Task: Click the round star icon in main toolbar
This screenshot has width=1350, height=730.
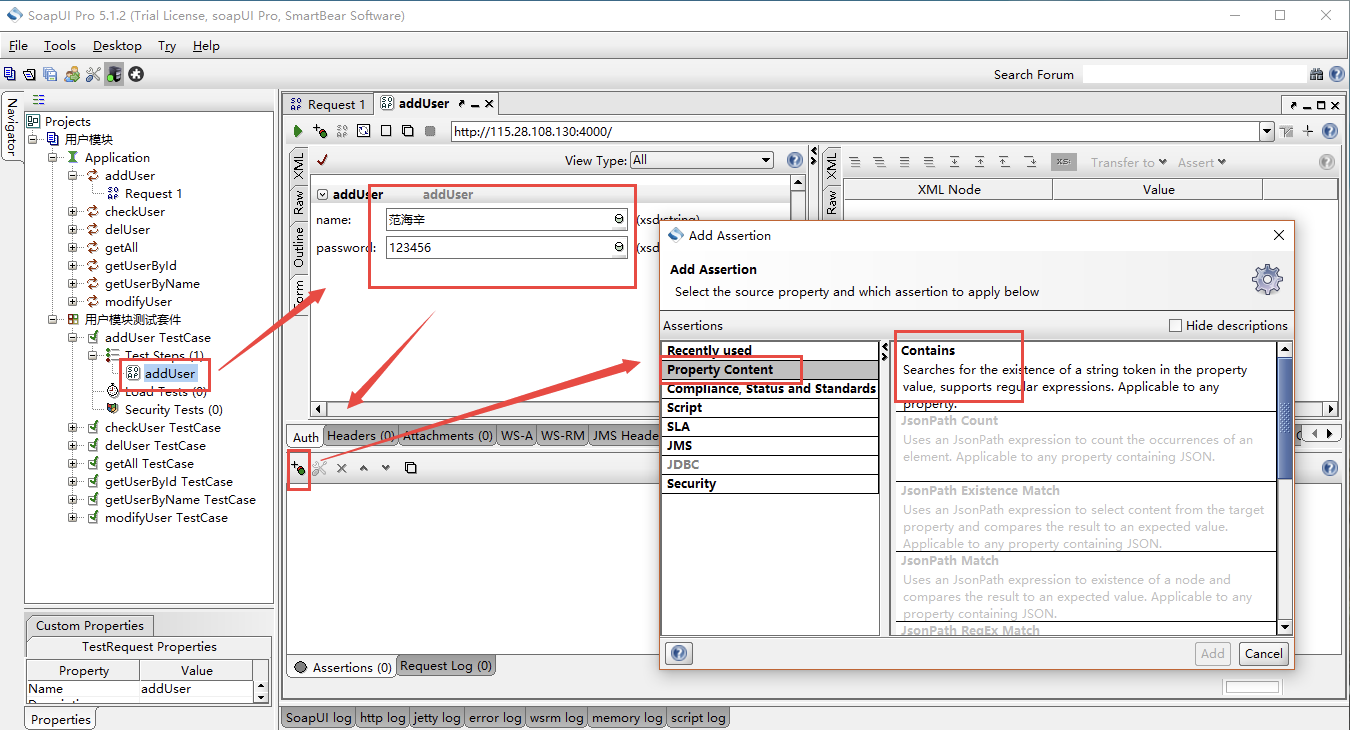Action: [x=136, y=74]
